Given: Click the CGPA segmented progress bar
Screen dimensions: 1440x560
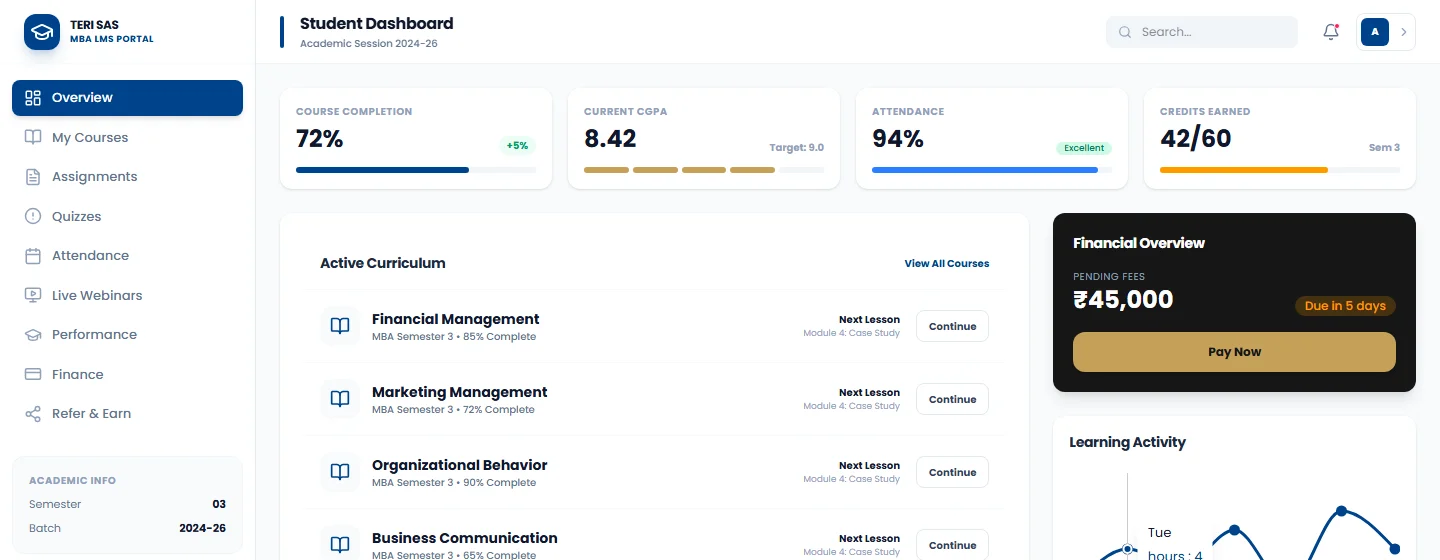Looking at the screenshot, I should click(x=704, y=170).
